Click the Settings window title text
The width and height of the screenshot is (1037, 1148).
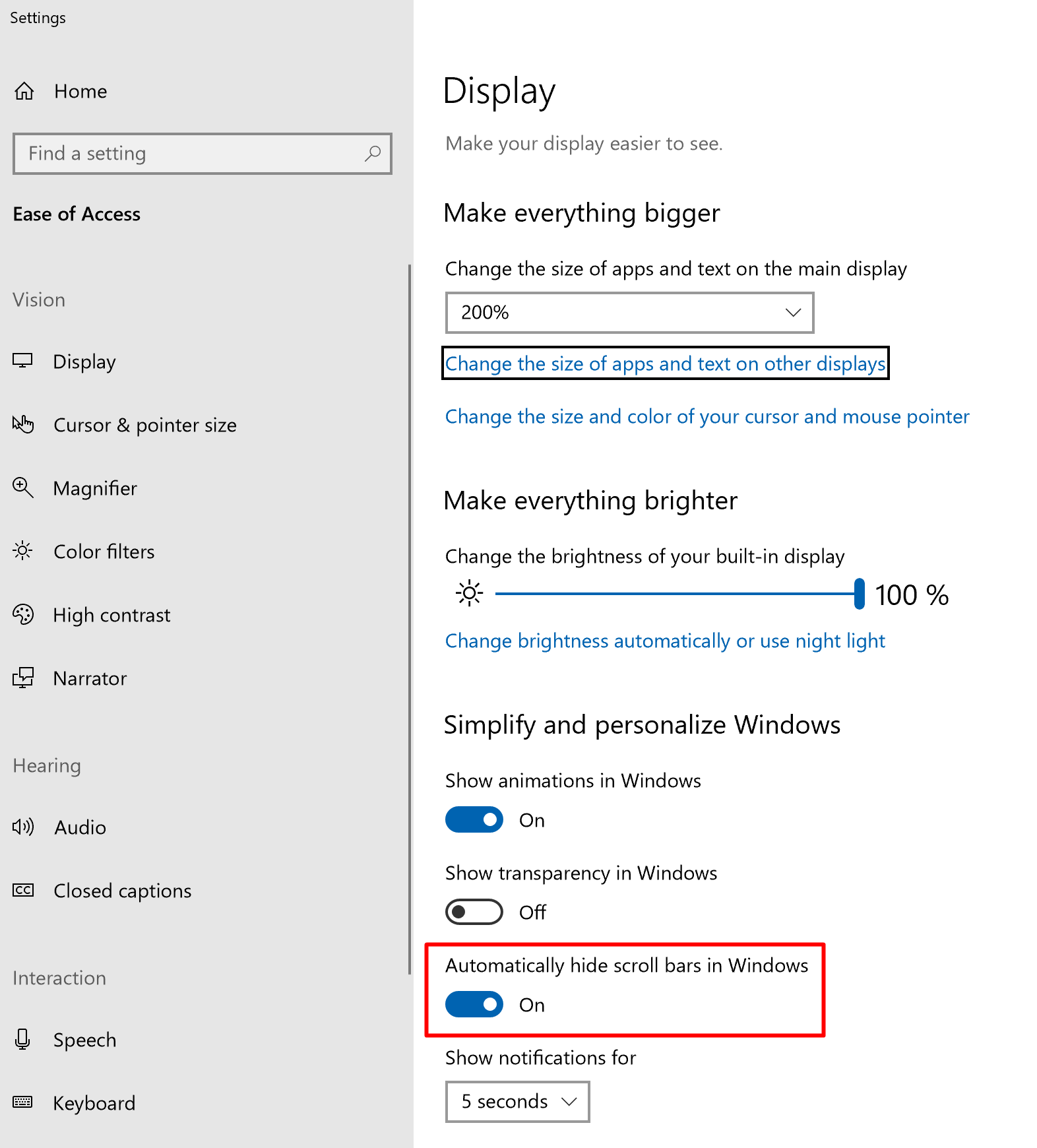pos(38,18)
